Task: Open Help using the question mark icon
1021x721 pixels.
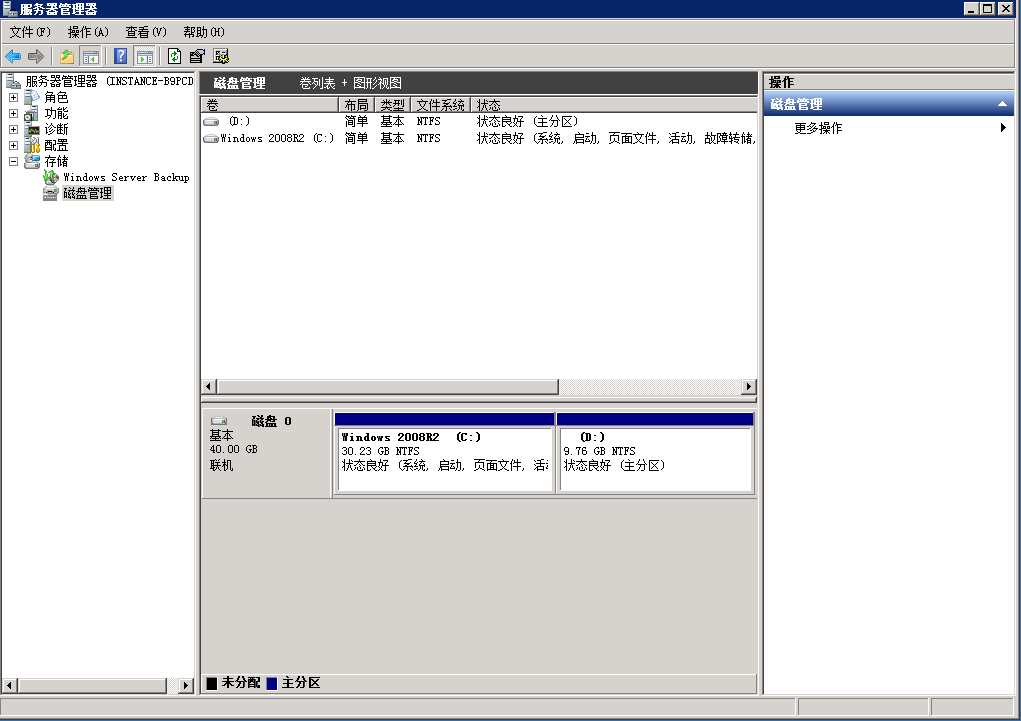Action: point(121,56)
